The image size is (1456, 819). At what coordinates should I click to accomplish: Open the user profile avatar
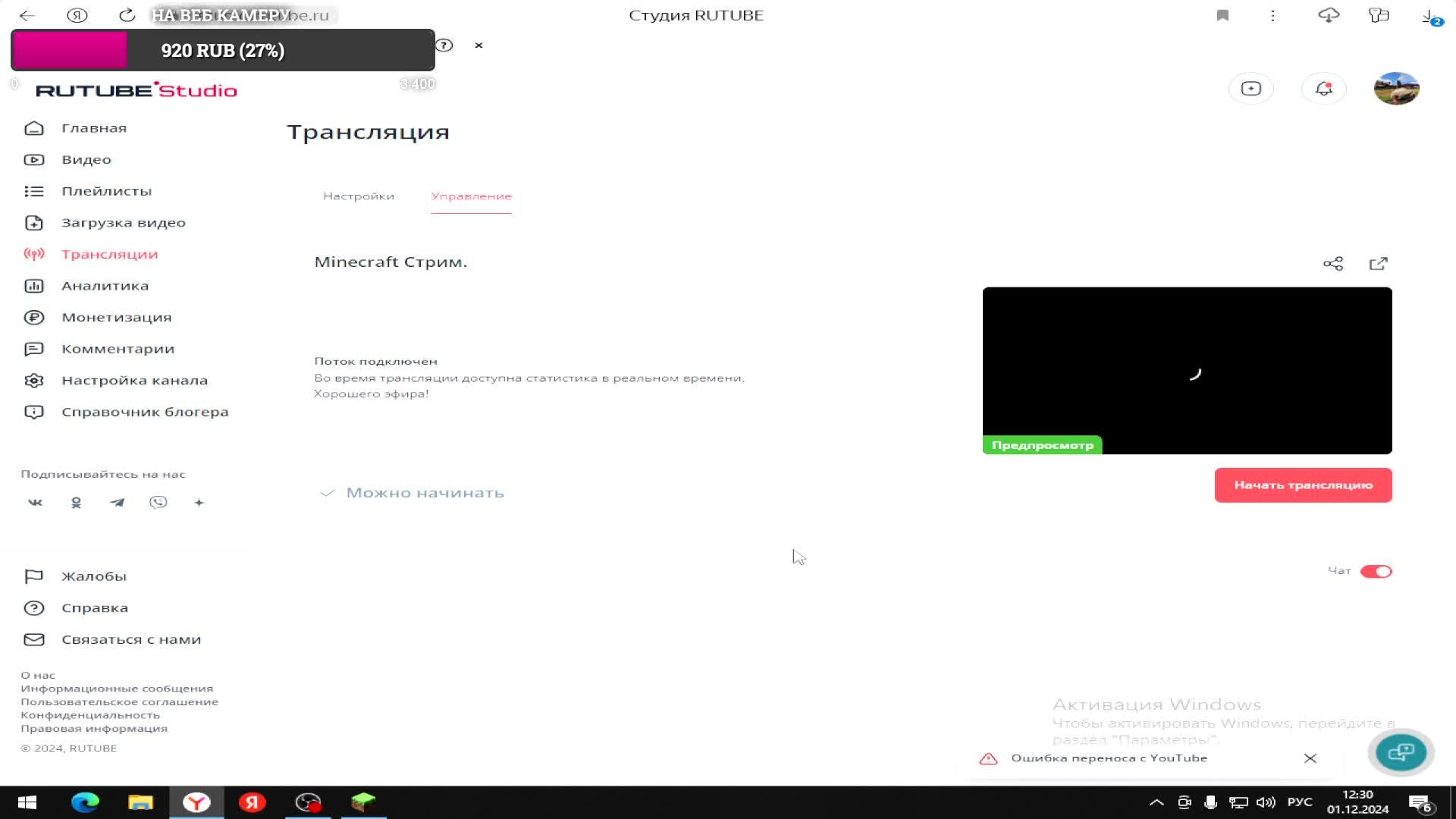click(1396, 89)
